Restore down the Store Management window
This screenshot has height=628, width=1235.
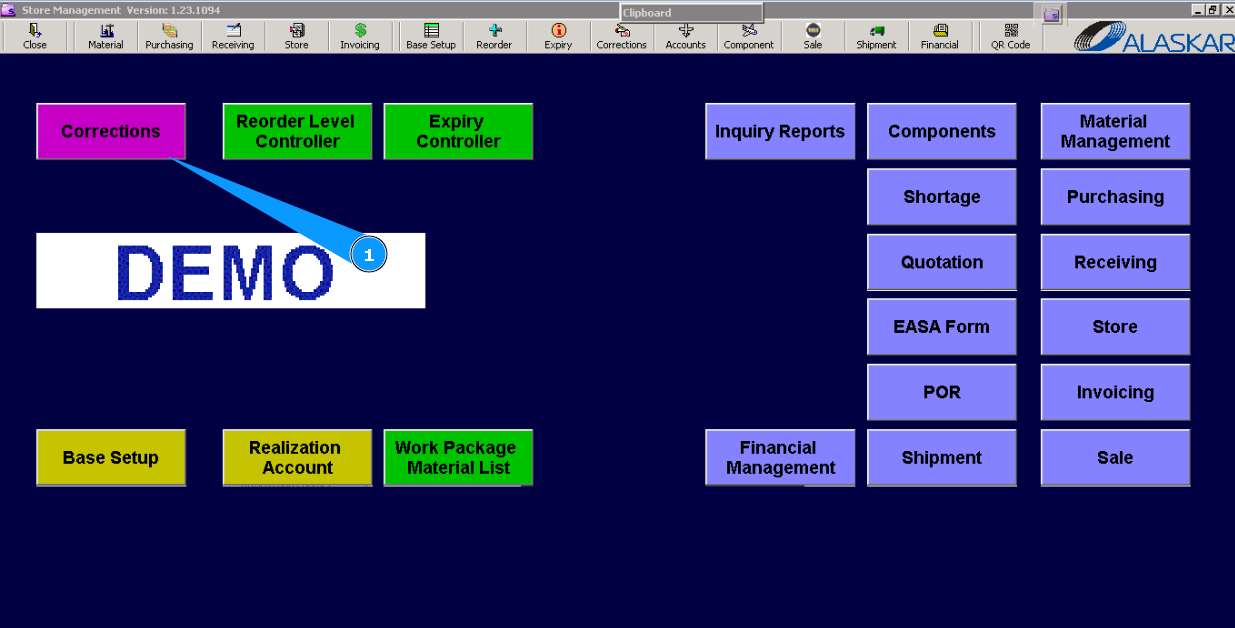coord(1213,9)
